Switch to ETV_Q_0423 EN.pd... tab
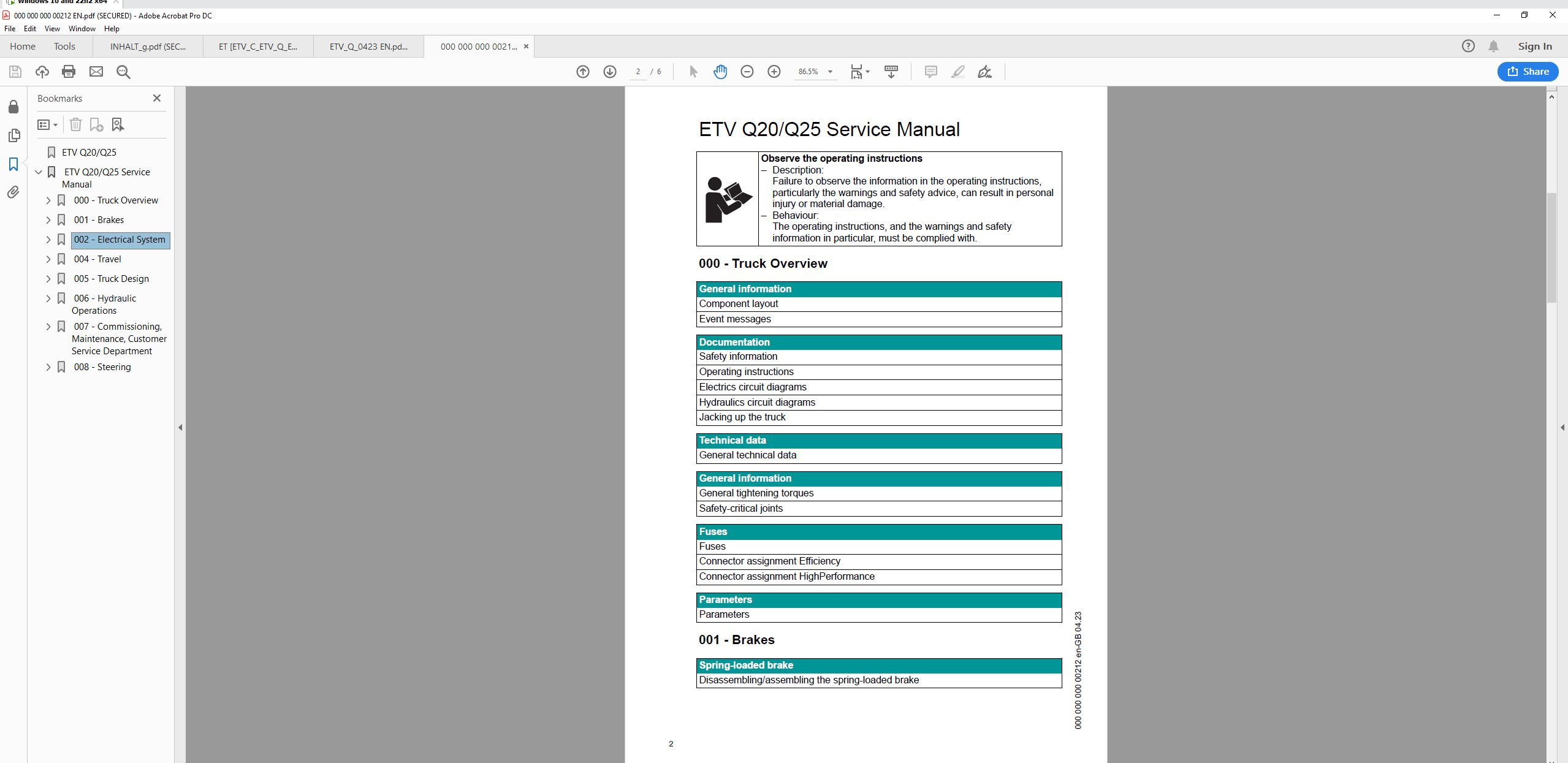Viewport: 1568px width, 763px height. click(x=368, y=47)
